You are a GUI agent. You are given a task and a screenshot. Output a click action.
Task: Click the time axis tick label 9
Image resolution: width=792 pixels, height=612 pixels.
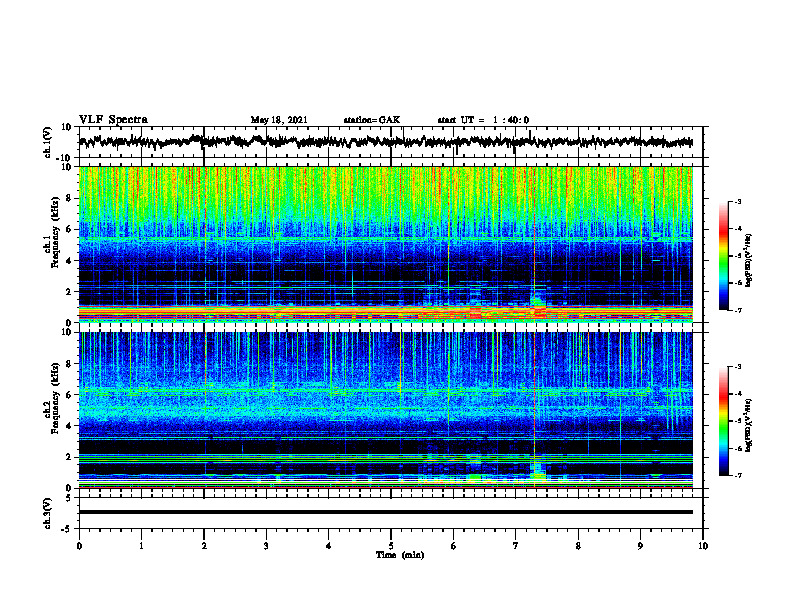pyautogui.click(x=640, y=546)
